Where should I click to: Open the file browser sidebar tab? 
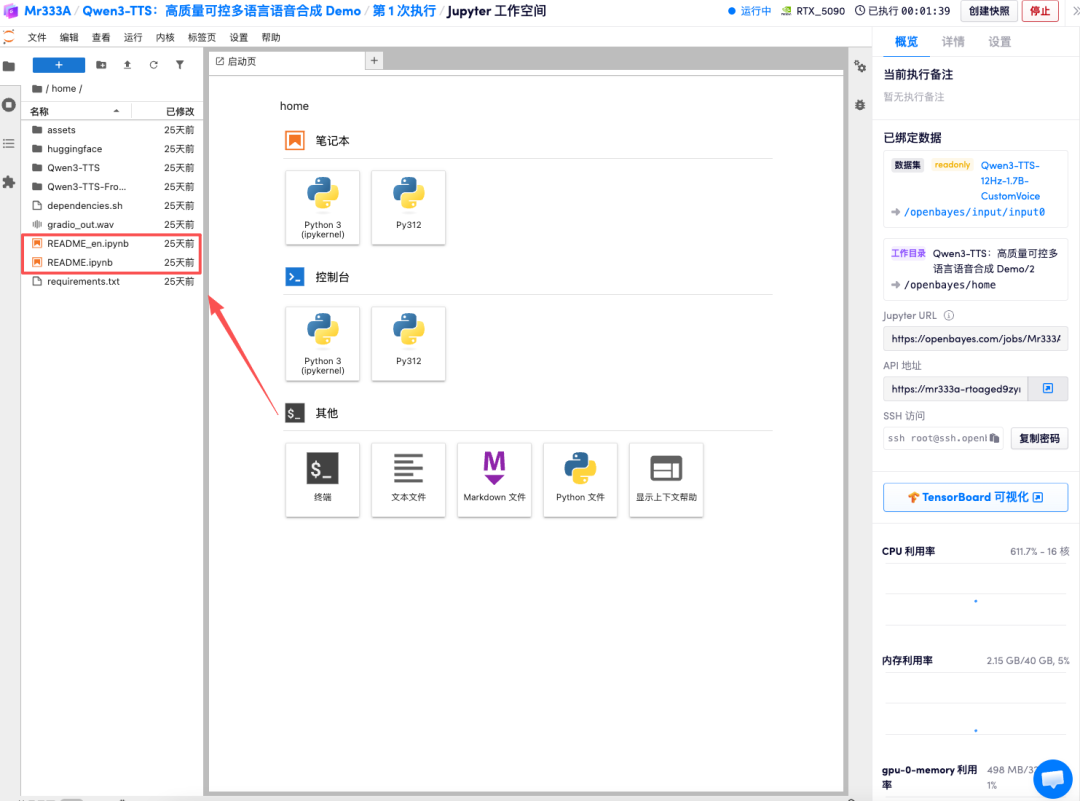tap(9, 66)
